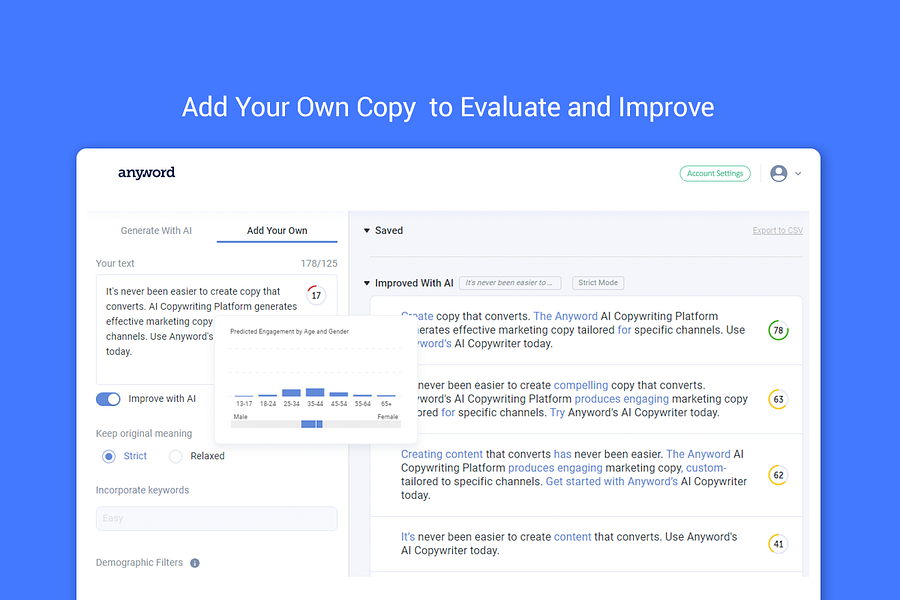Select the Strict radio button
The image size is (900, 600).
tap(108, 456)
